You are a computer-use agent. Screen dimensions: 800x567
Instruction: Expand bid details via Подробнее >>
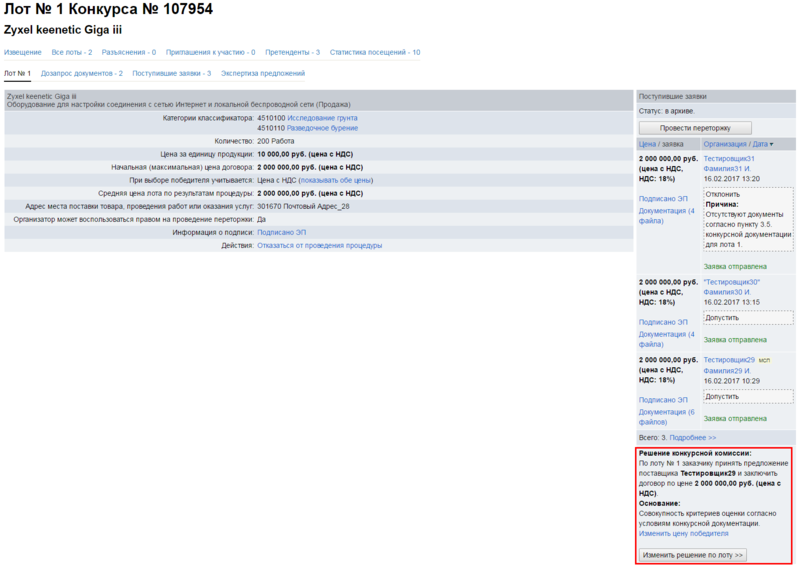click(692, 437)
